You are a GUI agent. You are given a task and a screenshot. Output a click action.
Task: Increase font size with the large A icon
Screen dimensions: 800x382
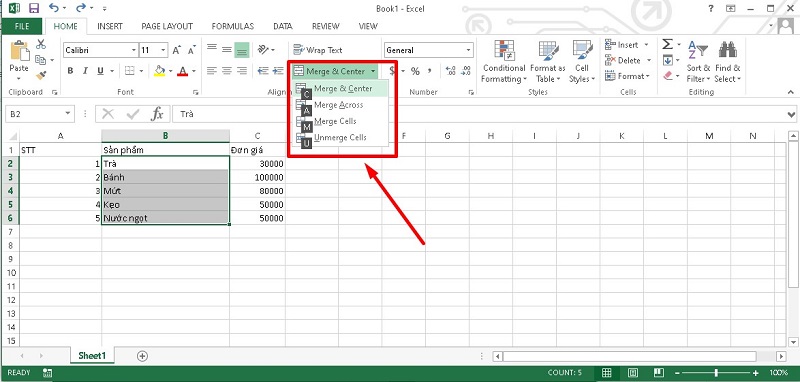pos(177,50)
